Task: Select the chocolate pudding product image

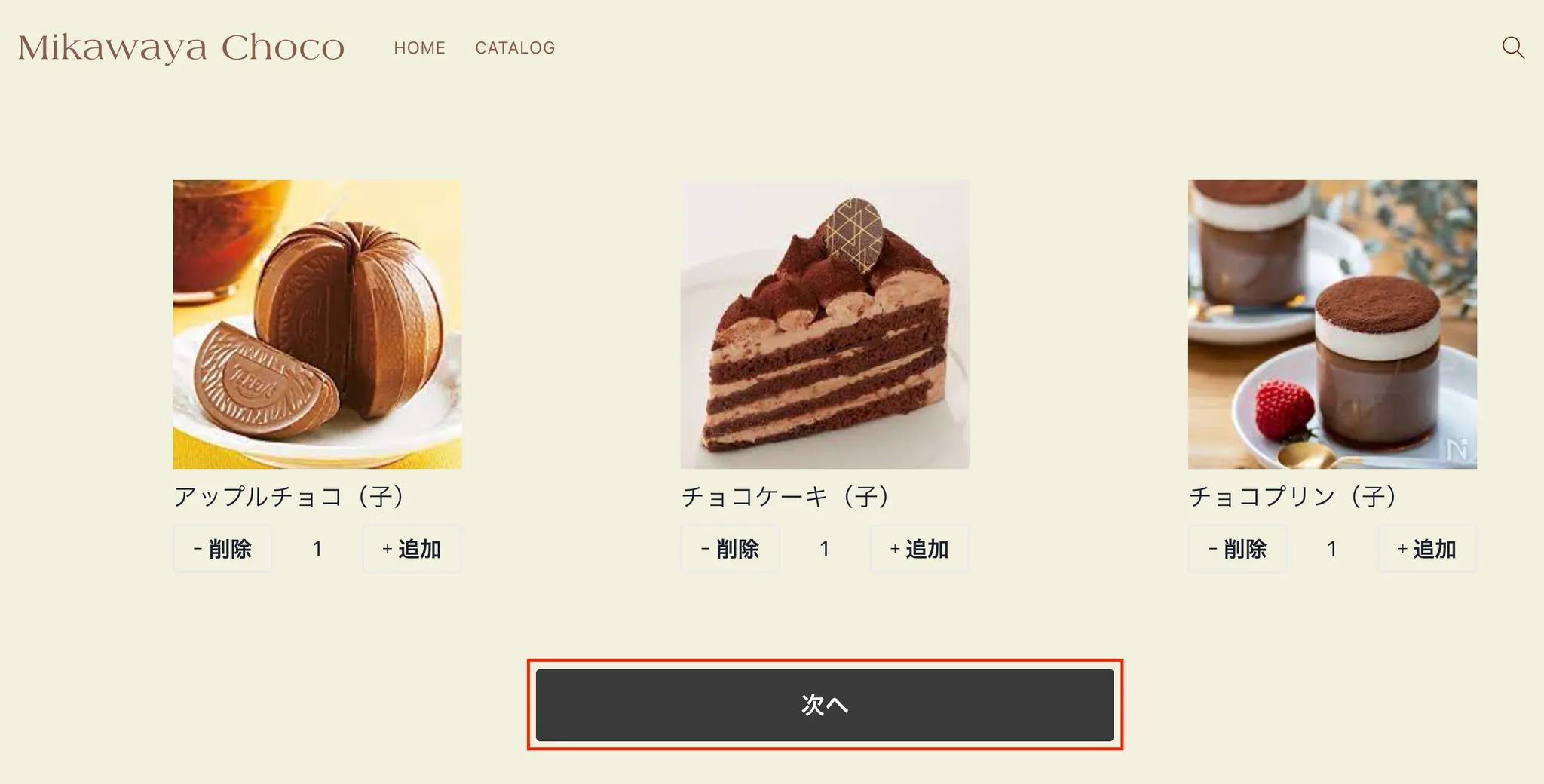Action: [x=1332, y=324]
